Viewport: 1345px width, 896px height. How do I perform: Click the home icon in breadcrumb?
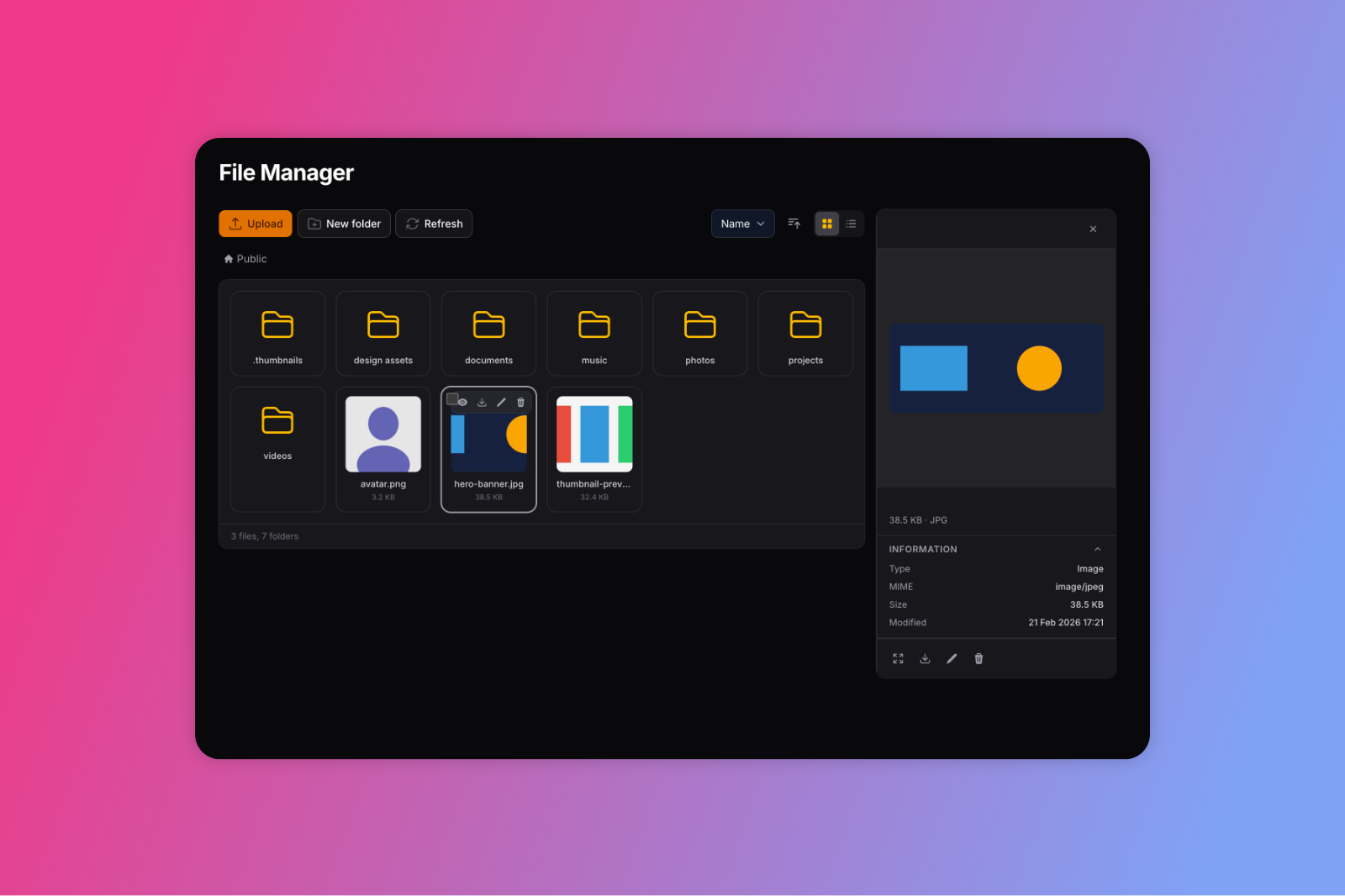pyautogui.click(x=229, y=259)
